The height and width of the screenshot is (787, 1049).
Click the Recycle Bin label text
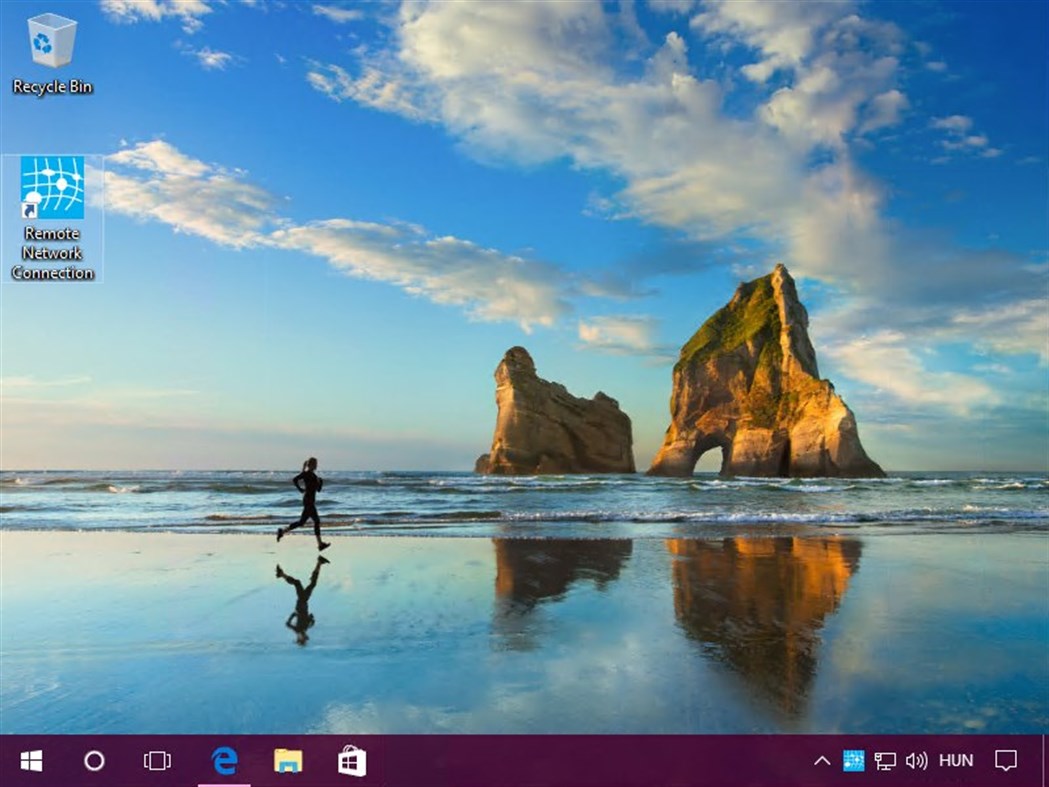(x=53, y=86)
